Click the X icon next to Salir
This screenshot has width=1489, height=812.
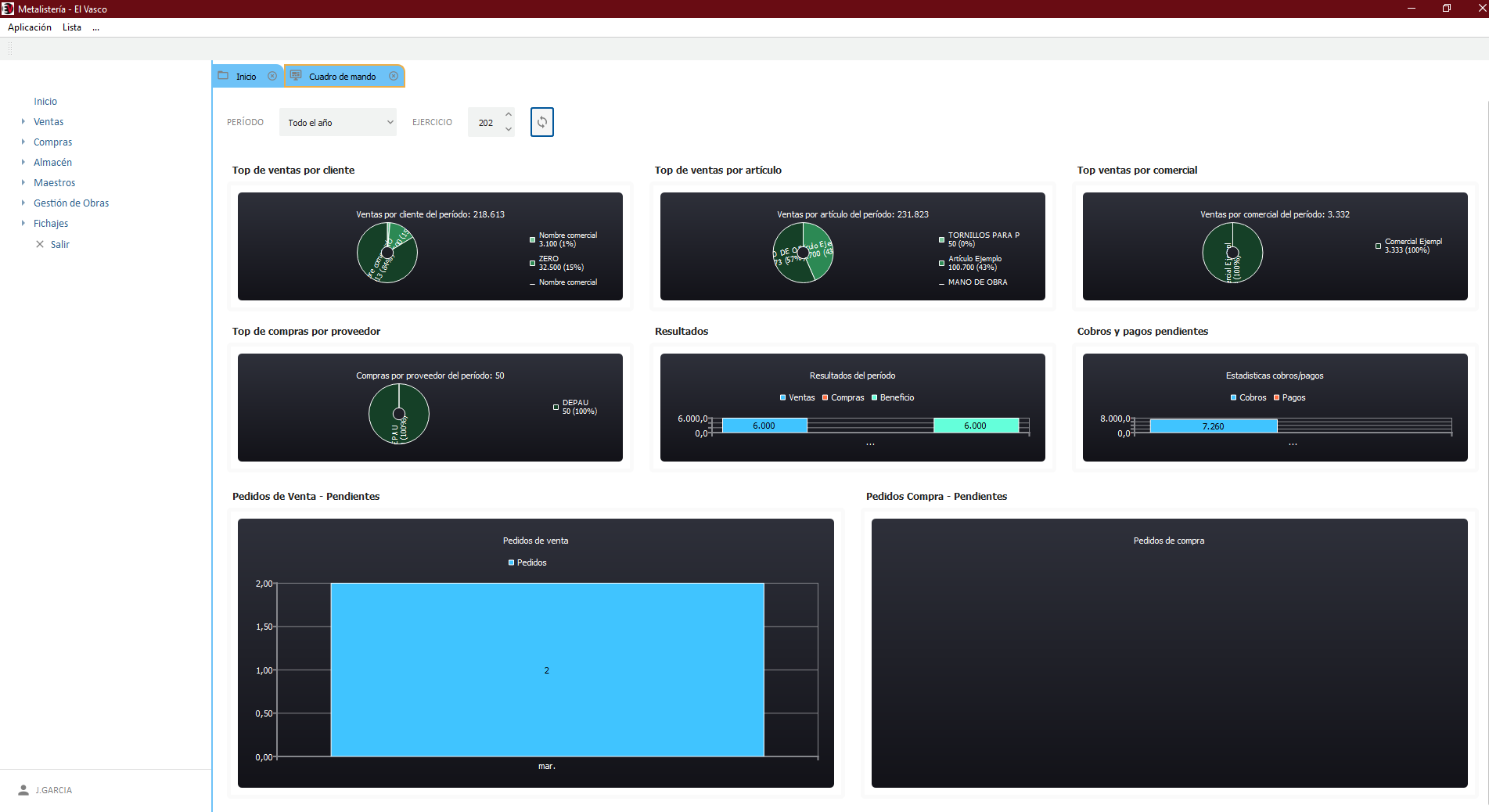coord(40,244)
